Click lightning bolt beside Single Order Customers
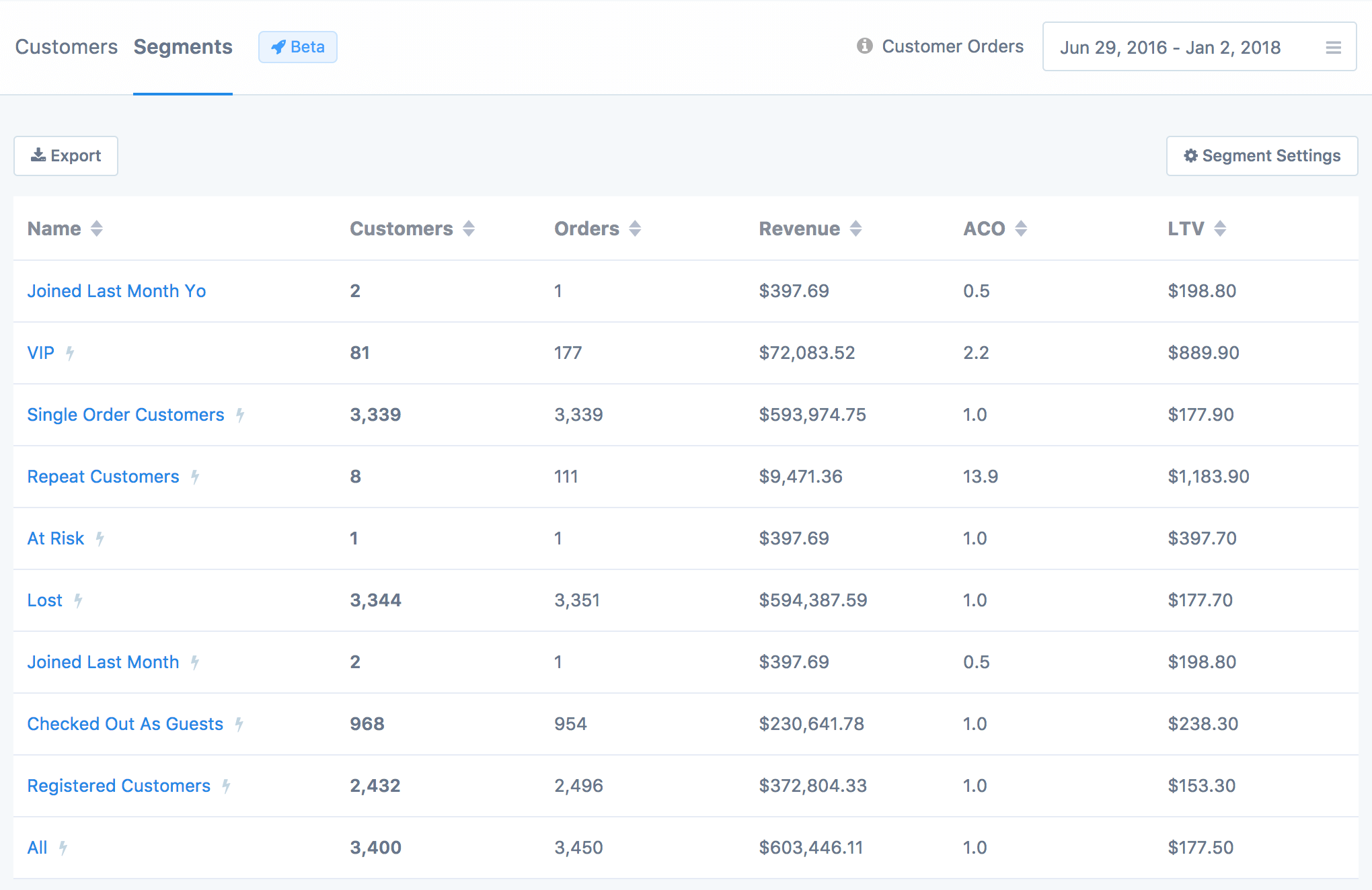This screenshot has height=890, width=1372. [240, 415]
